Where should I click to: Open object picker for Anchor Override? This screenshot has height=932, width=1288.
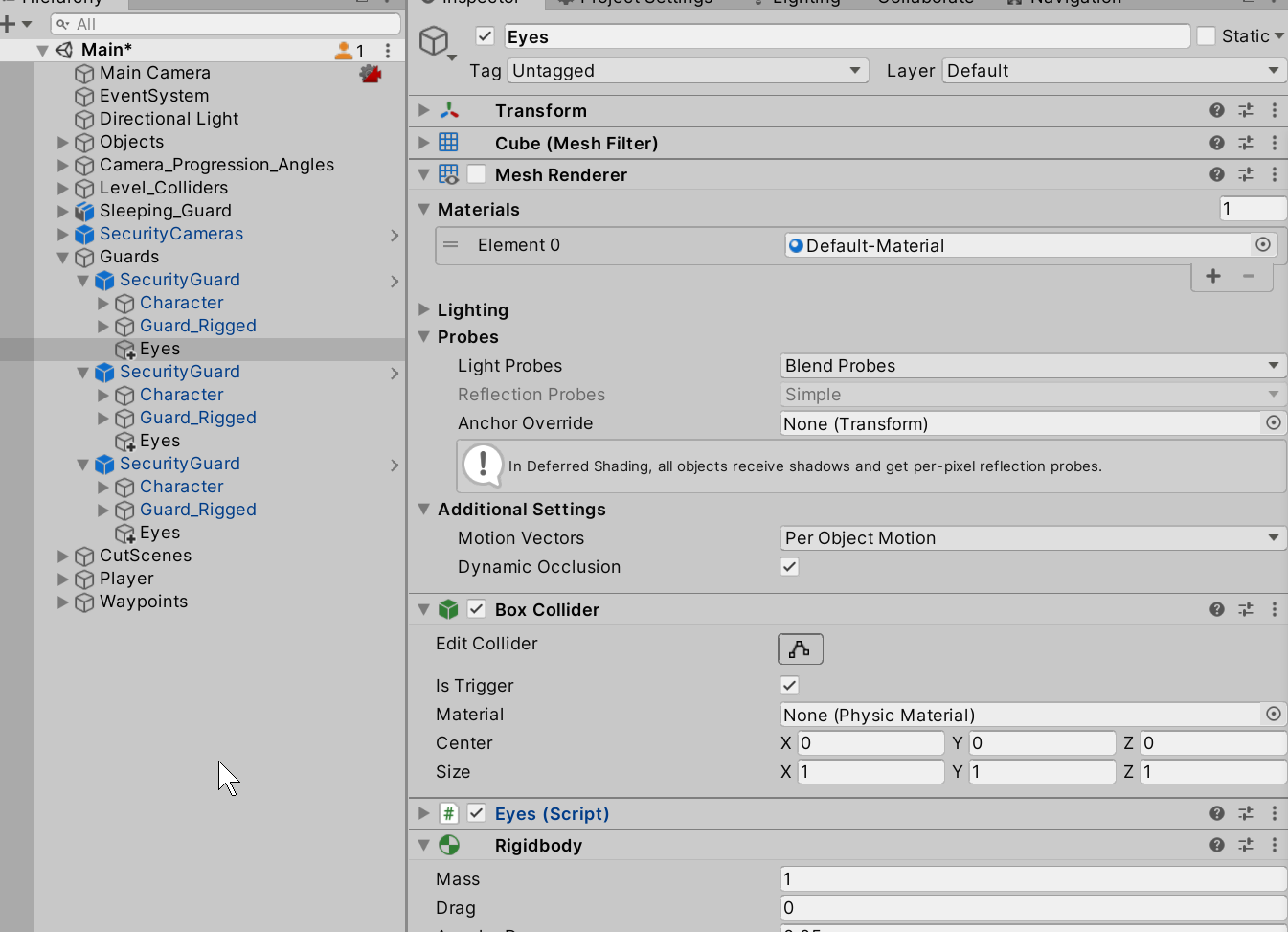click(1274, 422)
